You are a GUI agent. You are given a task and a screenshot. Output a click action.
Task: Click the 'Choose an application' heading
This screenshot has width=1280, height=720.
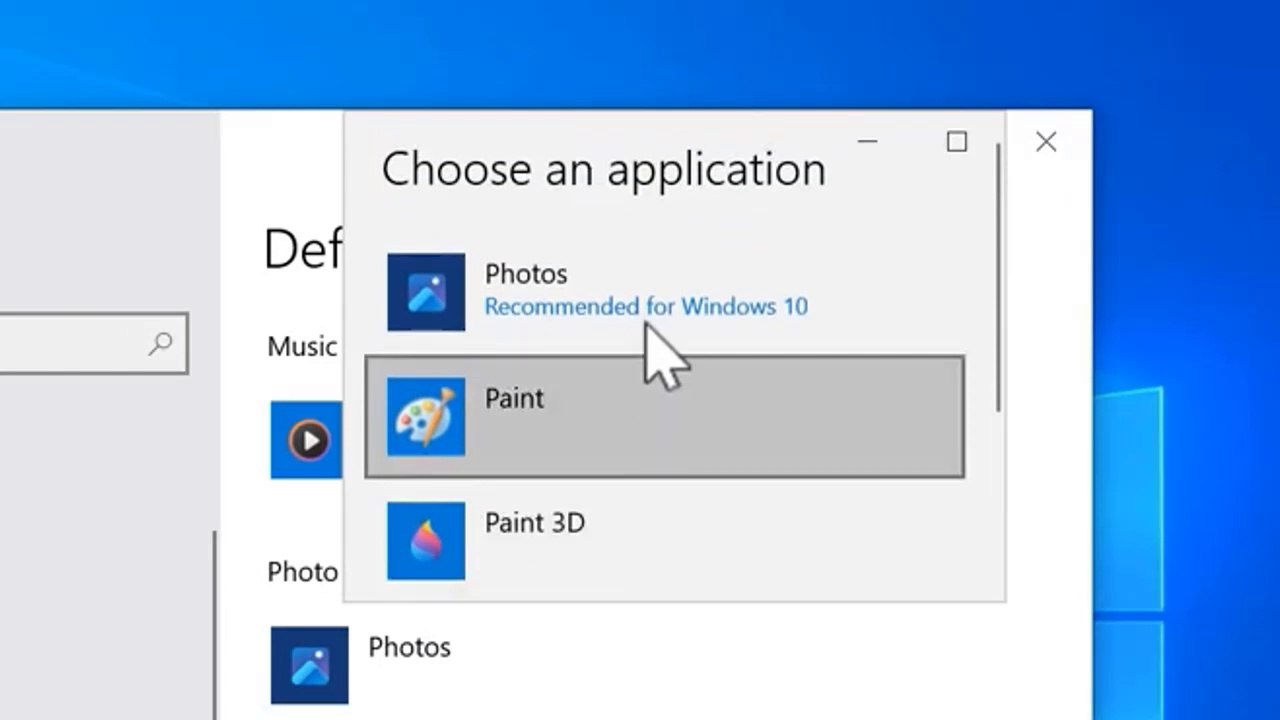pos(604,169)
